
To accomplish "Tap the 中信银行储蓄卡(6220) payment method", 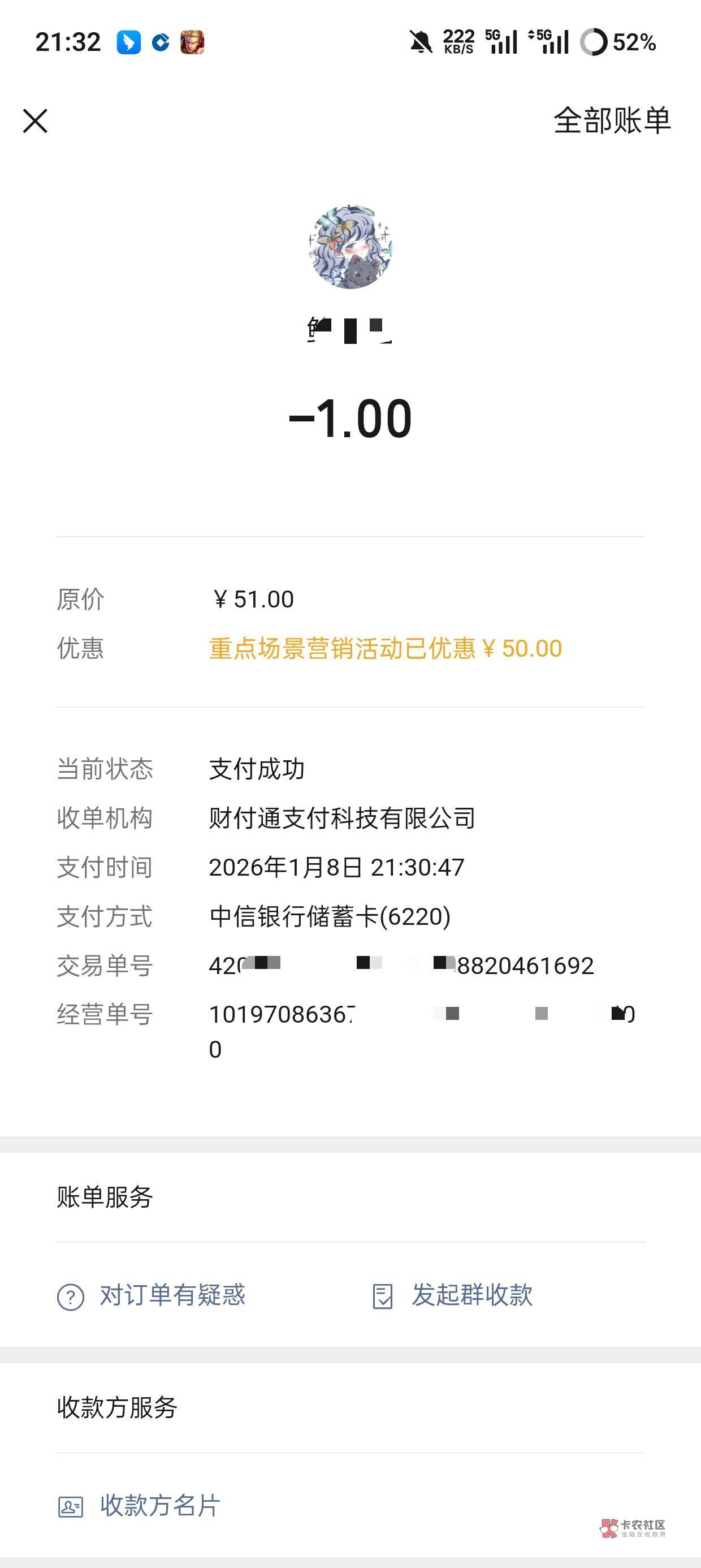I will coord(329,916).
